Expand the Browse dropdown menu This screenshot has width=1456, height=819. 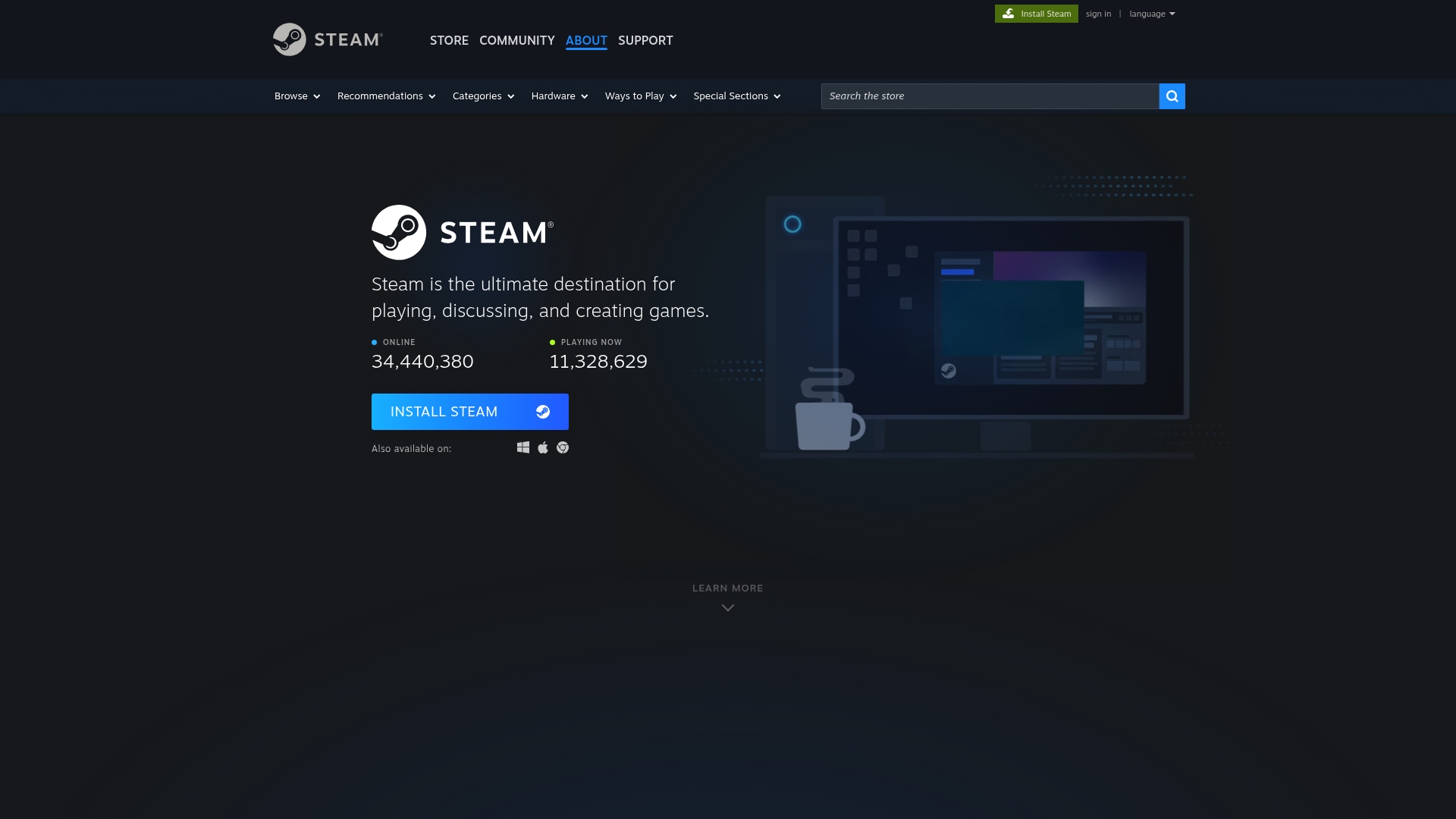297,96
